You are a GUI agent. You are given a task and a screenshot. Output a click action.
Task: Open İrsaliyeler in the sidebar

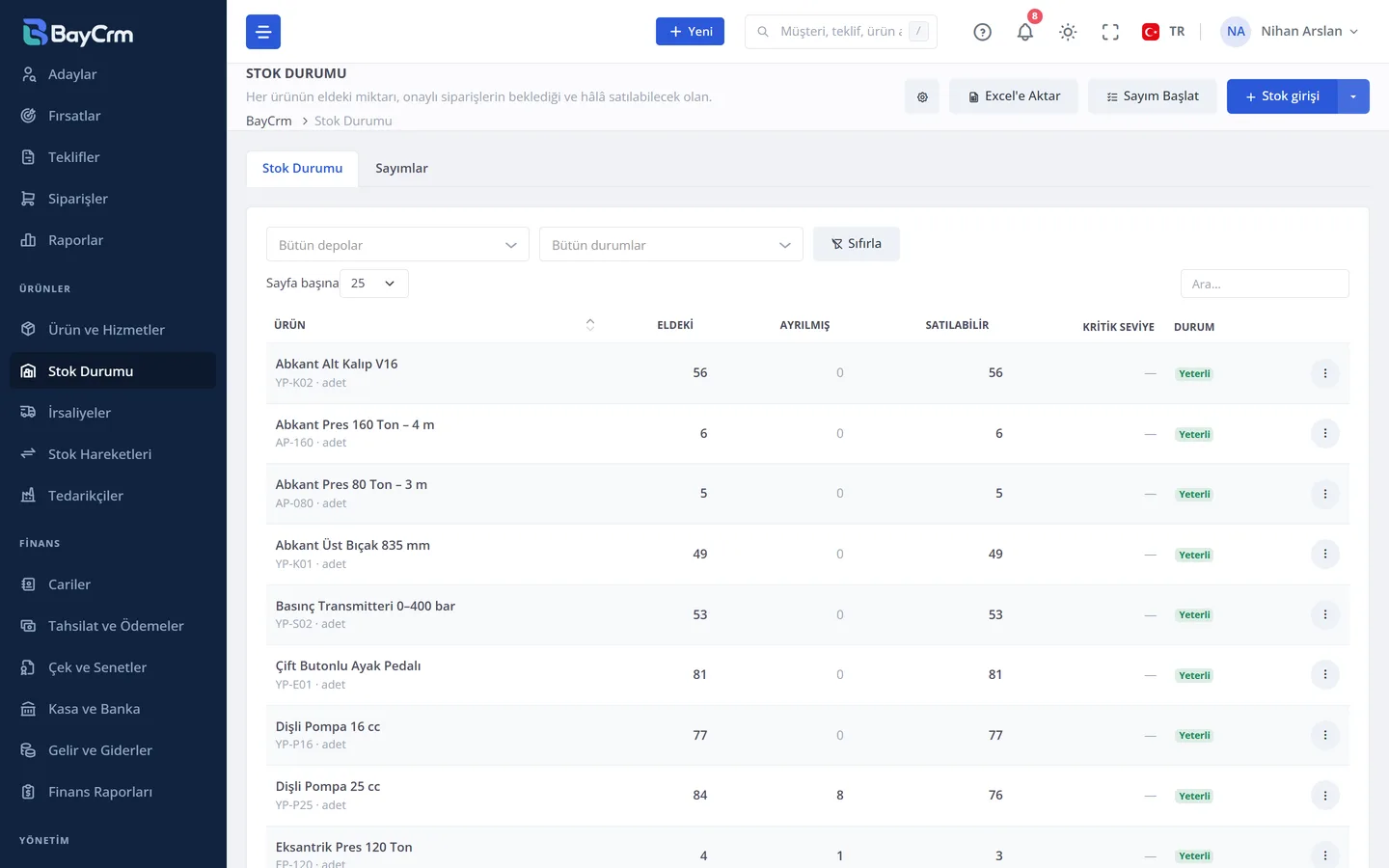113,413
